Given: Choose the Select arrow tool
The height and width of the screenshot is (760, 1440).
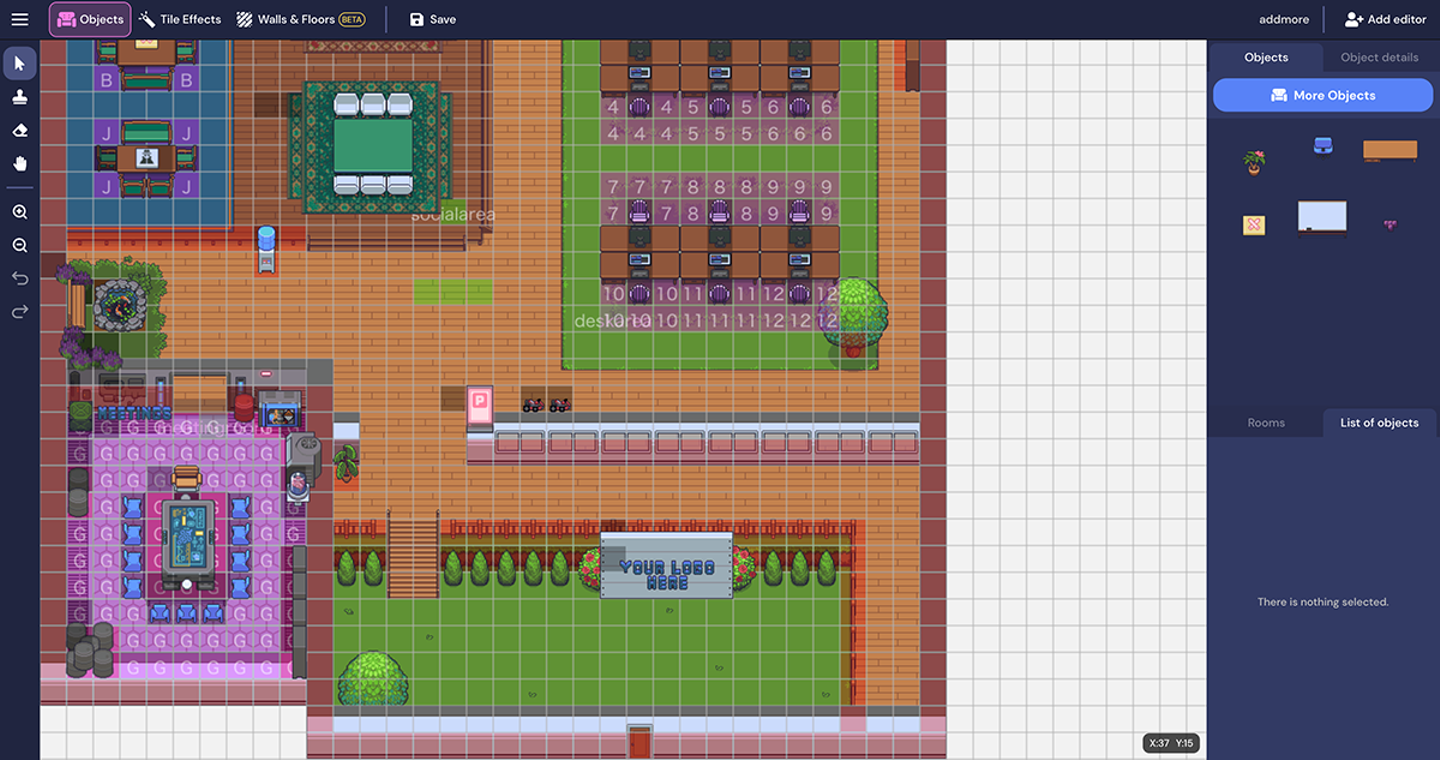Looking at the screenshot, I should [x=20, y=64].
